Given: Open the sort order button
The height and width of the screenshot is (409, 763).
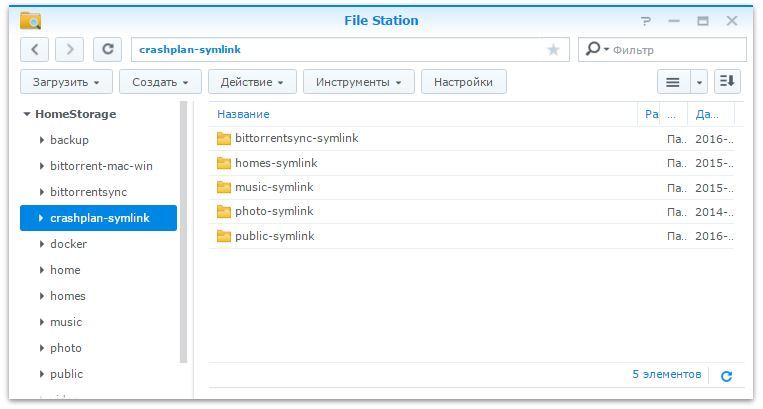Looking at the screenshot, I should [727, 82].
